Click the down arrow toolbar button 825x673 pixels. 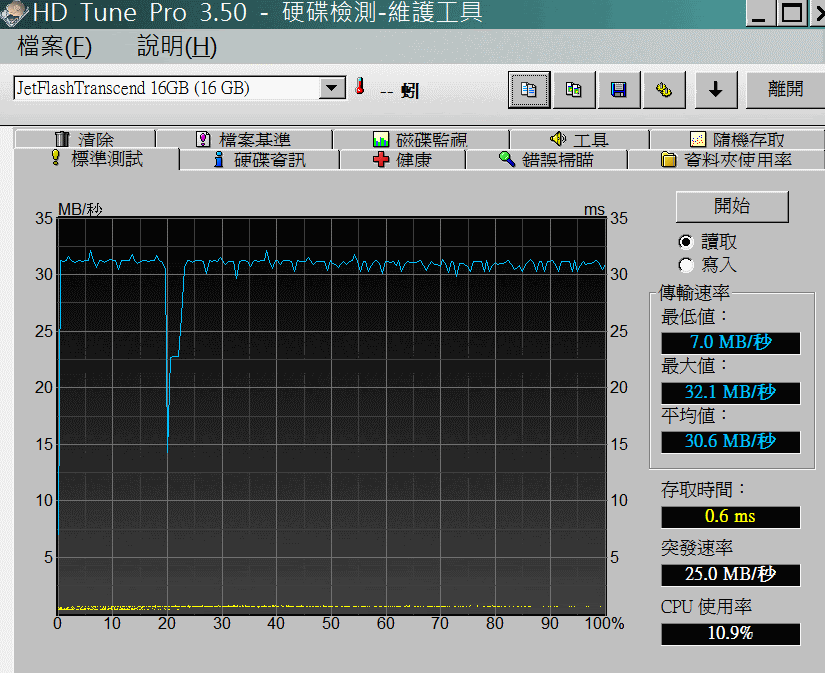pos(716,90)
